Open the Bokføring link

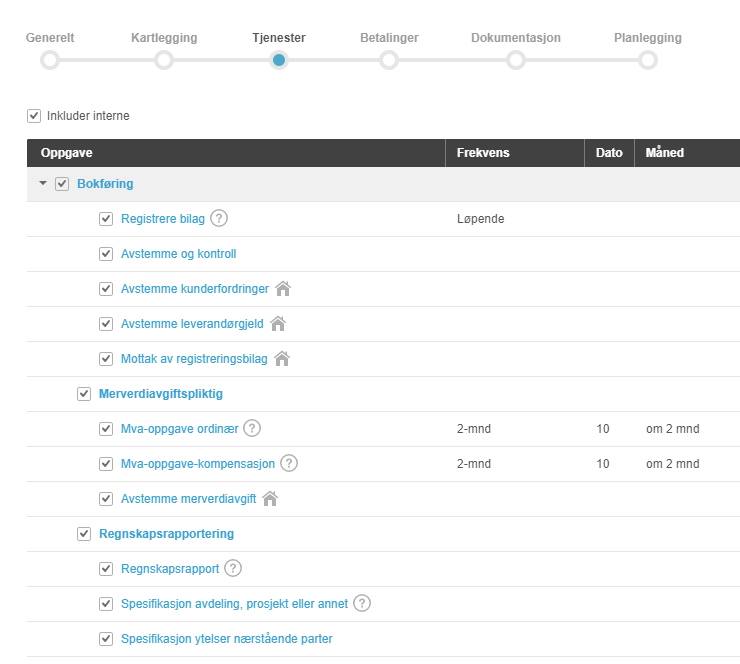[x=105, y=184]
